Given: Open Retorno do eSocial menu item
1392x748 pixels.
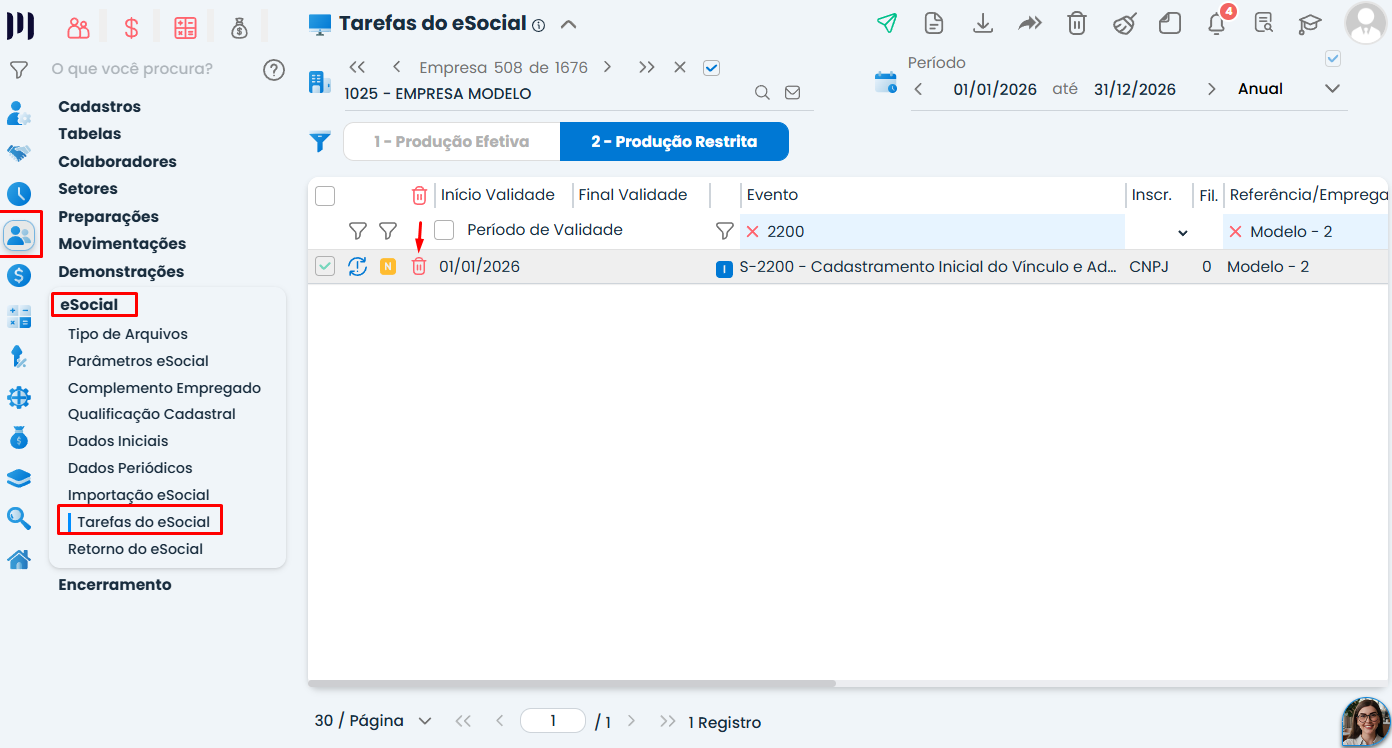Looking at the screenshot, I should (135, 549).
